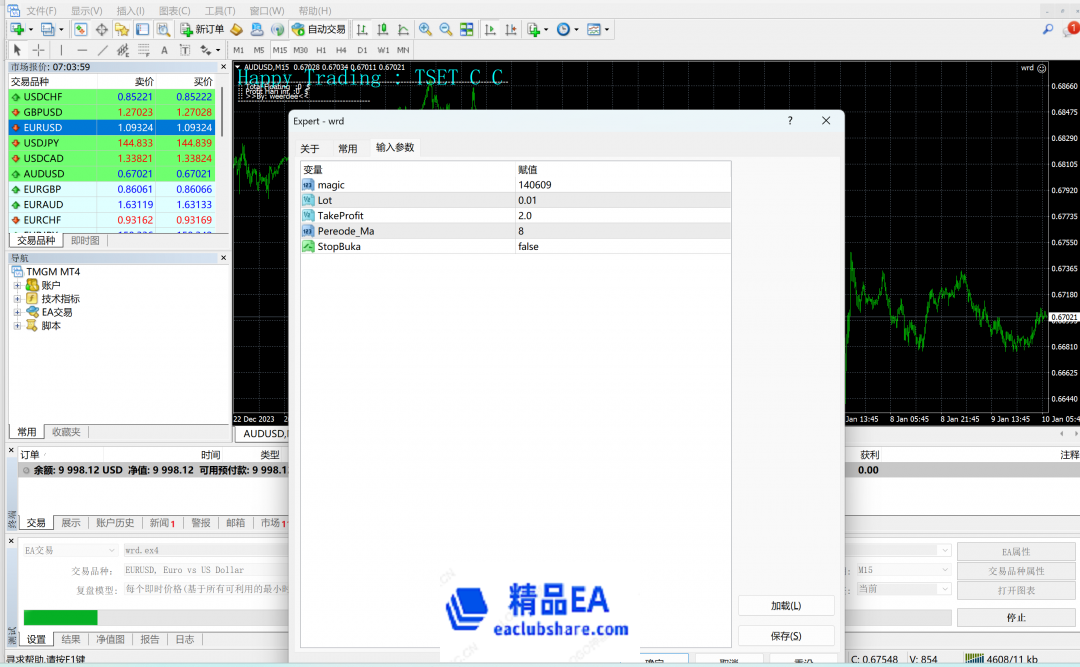The height and width of the screenshot is (667, 1080).
Task: Select the crosshair cursor tool
Action: [x=38, y=49]
